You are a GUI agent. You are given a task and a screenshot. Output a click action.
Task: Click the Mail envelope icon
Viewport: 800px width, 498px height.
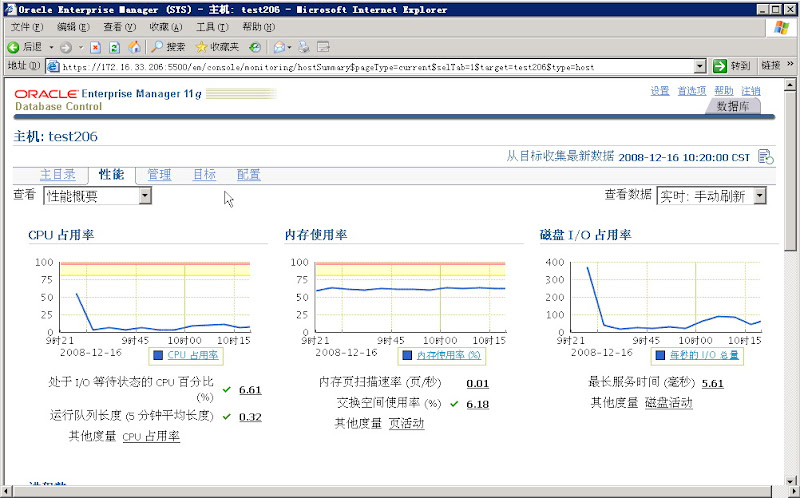tap(279, 47)
